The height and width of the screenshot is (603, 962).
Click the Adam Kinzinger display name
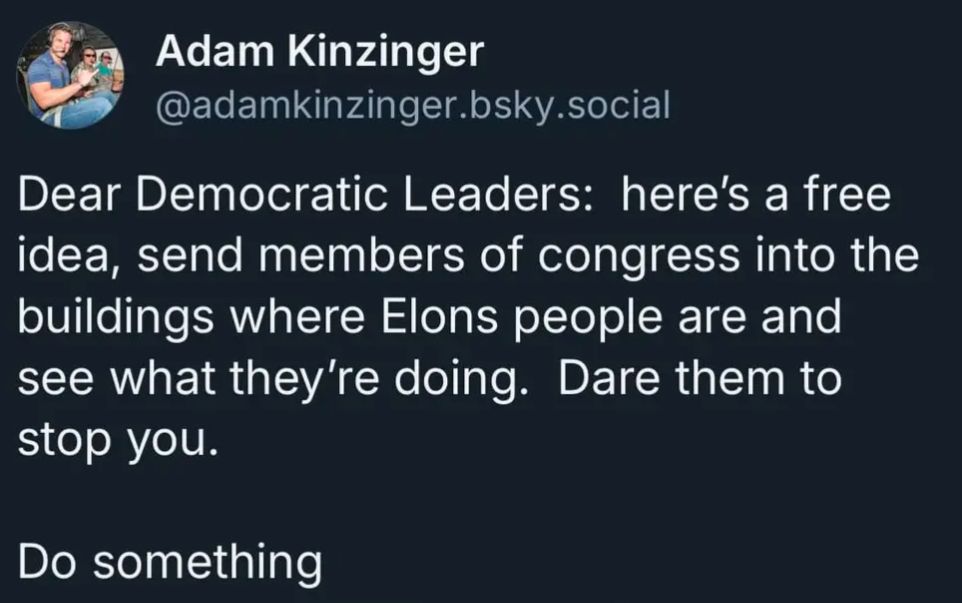tap(320, 52)
